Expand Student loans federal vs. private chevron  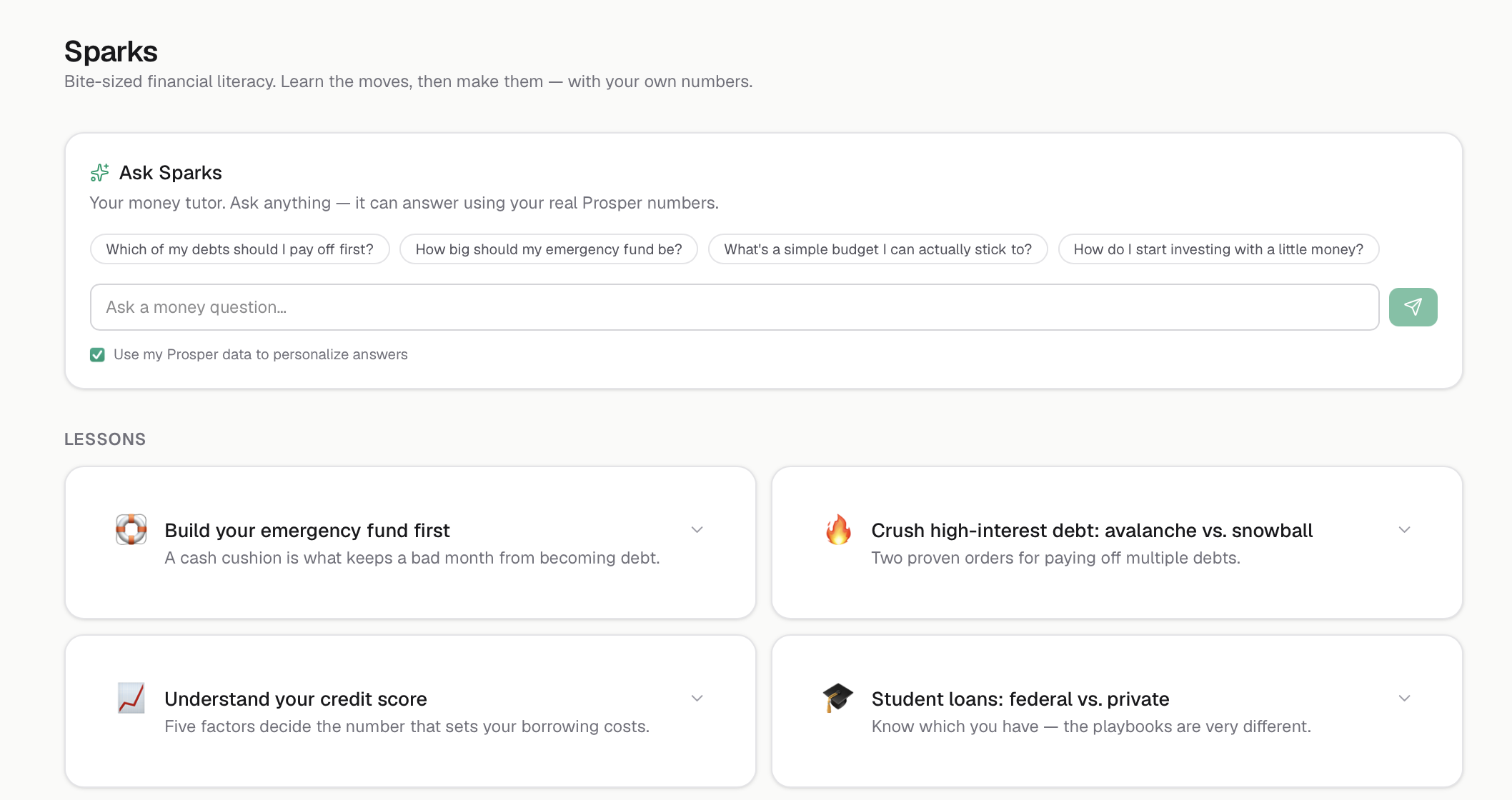tap(1404, 699)
